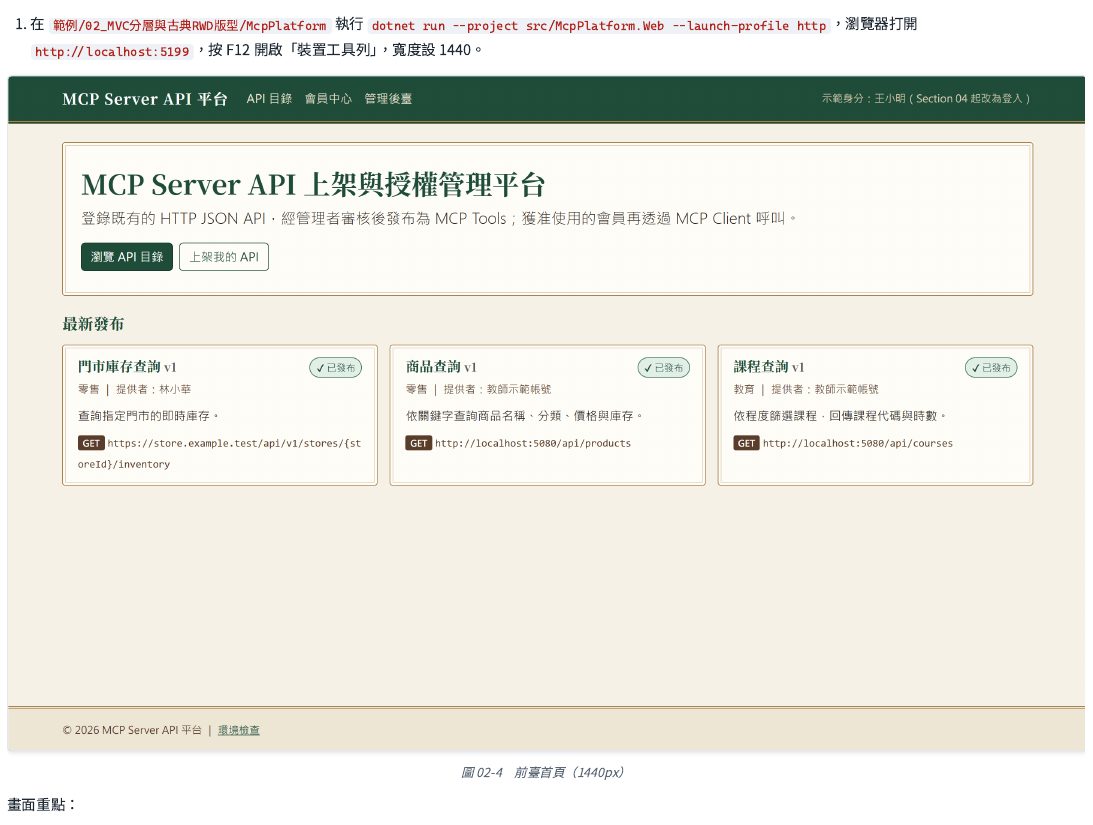Click the 畫面重點： text
The height and width of the screenshot is (825, 1093).
coord(42,805)
